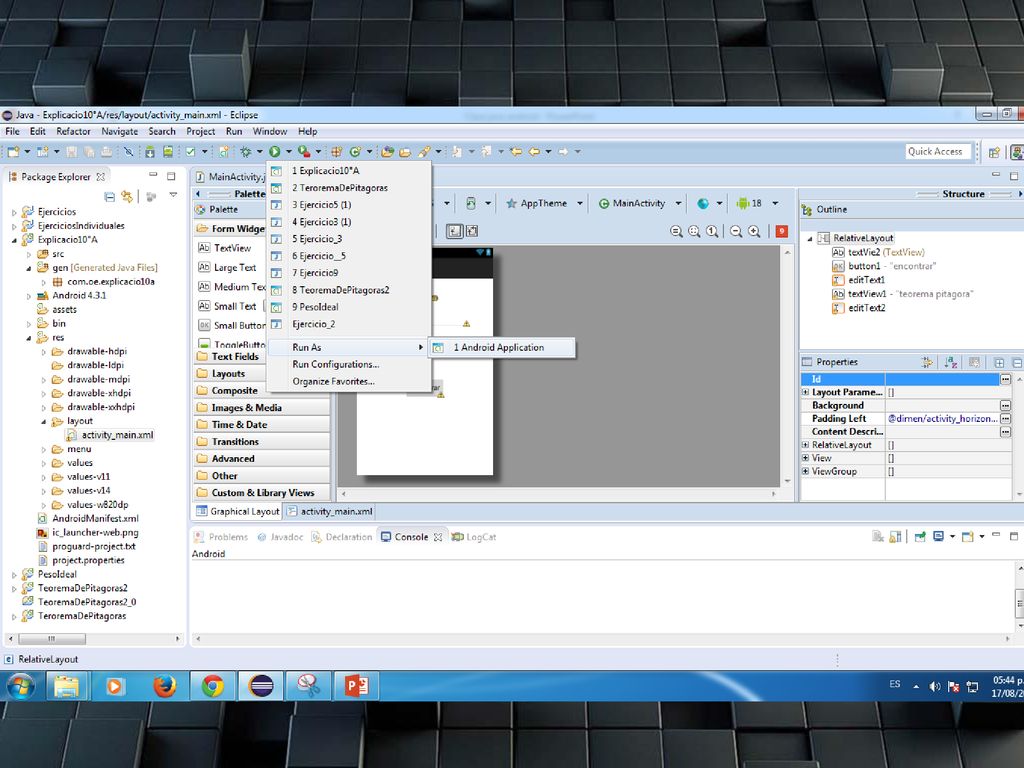Image resolution: width=1024 pixels, height=768 pixels.
Task: Click the External Tools run icon
Action: coord(304,152)
